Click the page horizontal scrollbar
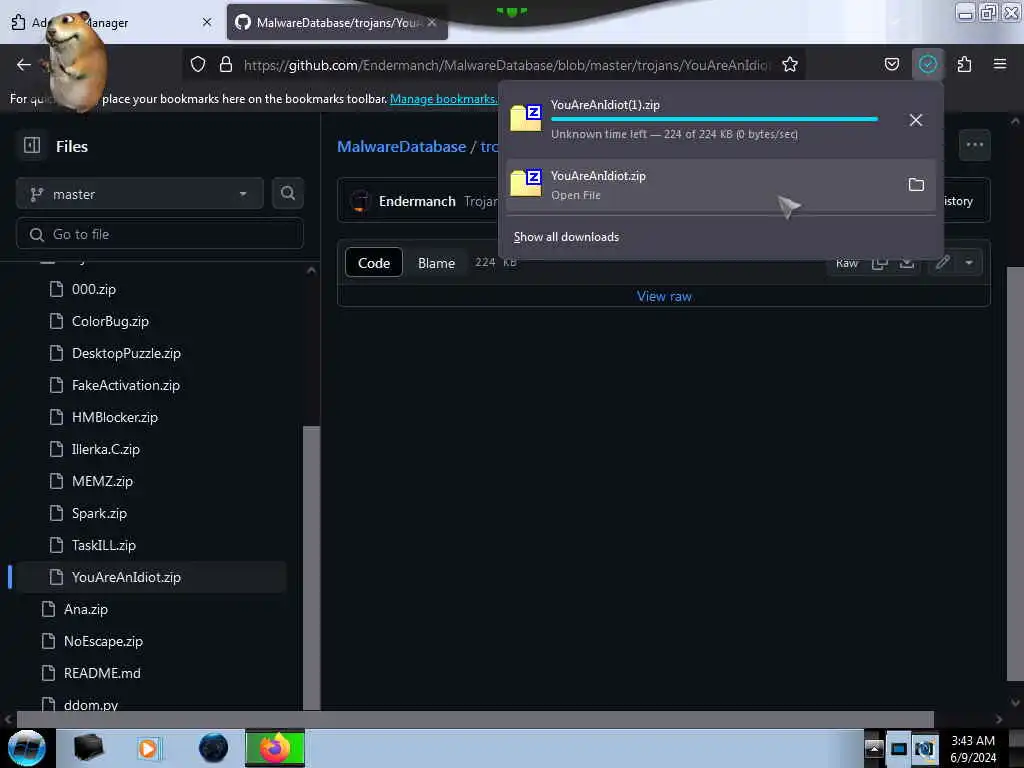The width and height of the screenshot is (1024, 768). click(x=475, y=719)
